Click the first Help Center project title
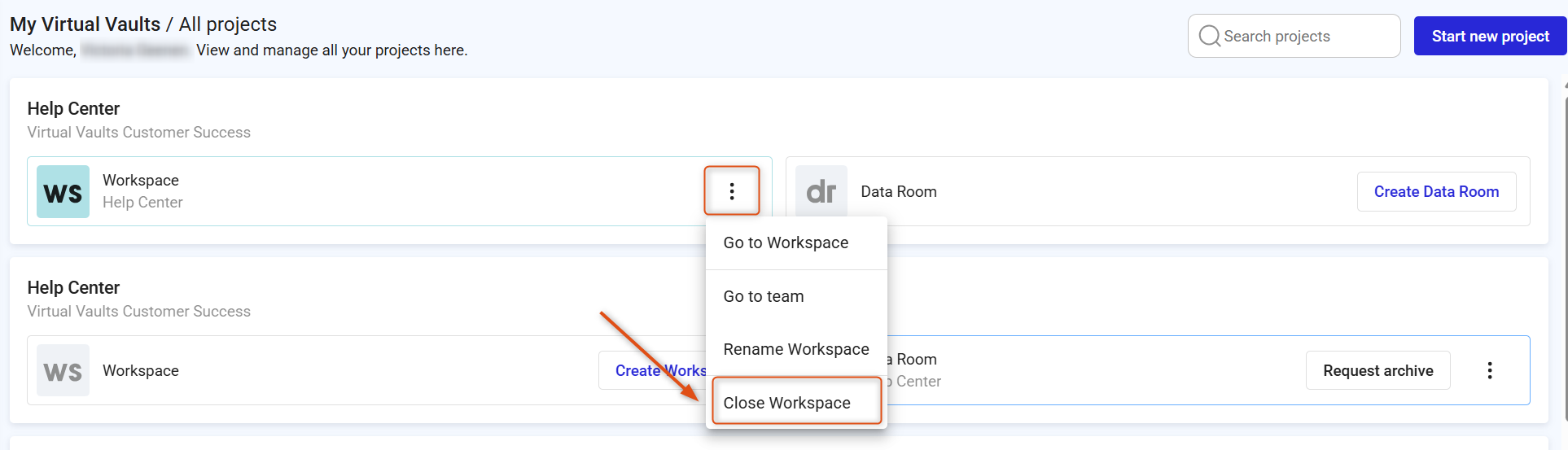 [x=73, y=108]
